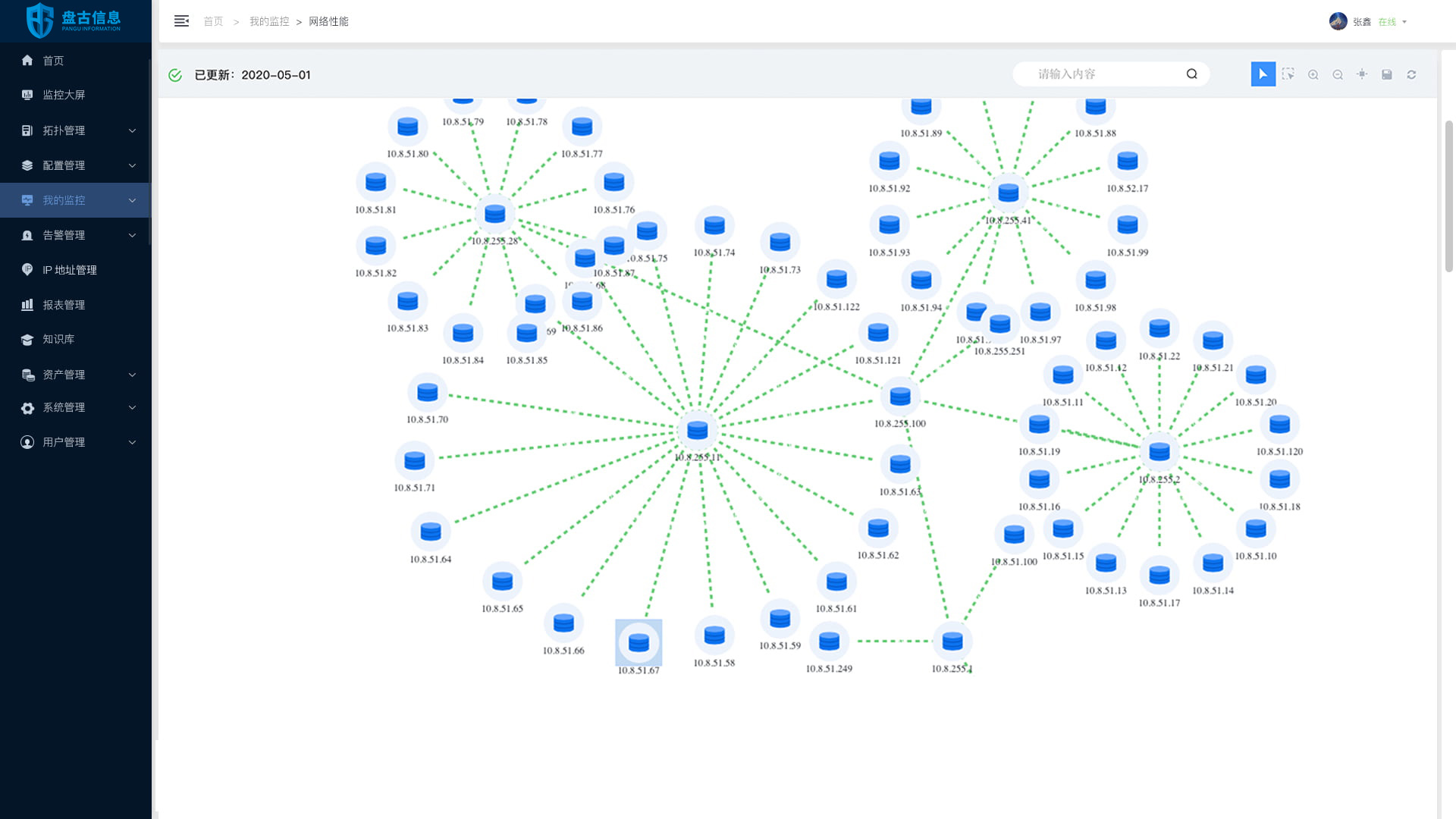
Task: Click the zoom in magnifier icon
Action: (x=1313, y=74)
